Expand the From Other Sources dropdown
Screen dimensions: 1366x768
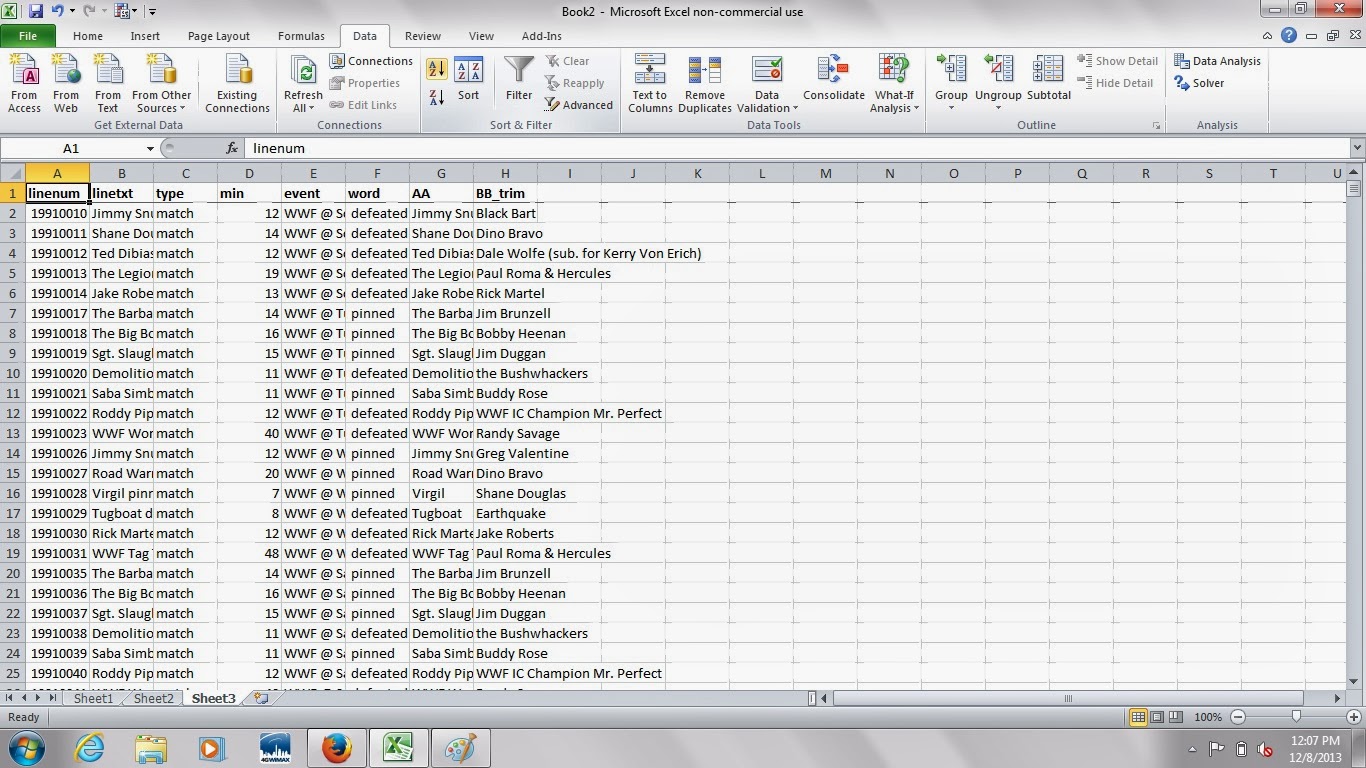(x=161, y=102)
